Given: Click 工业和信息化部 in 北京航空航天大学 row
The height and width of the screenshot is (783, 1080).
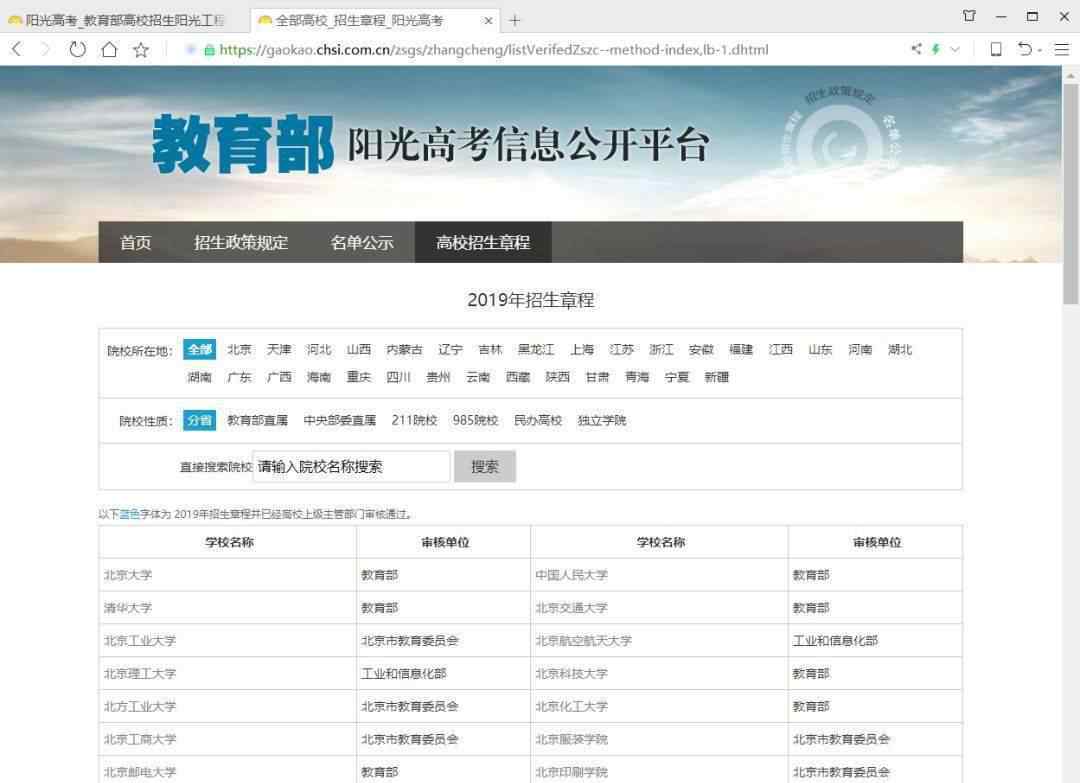Looking at the screenshot, I should pos(835,640).
